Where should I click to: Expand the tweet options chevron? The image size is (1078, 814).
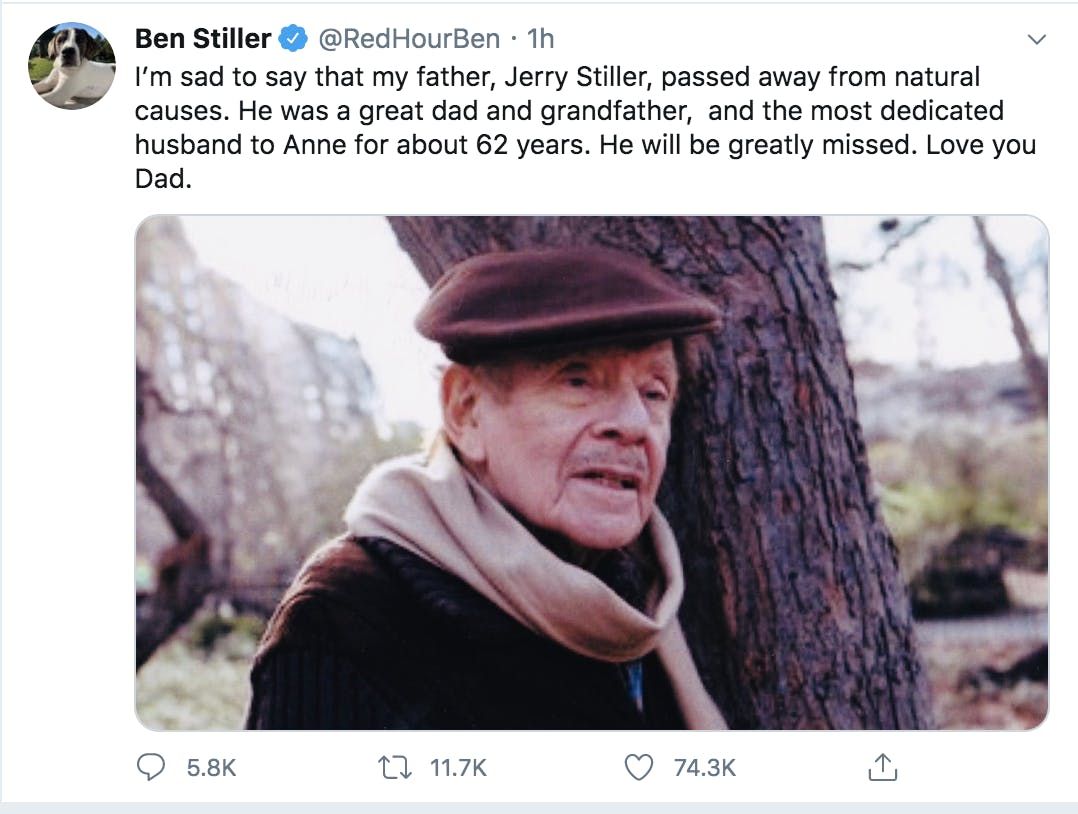click(x=1037, y=40)
